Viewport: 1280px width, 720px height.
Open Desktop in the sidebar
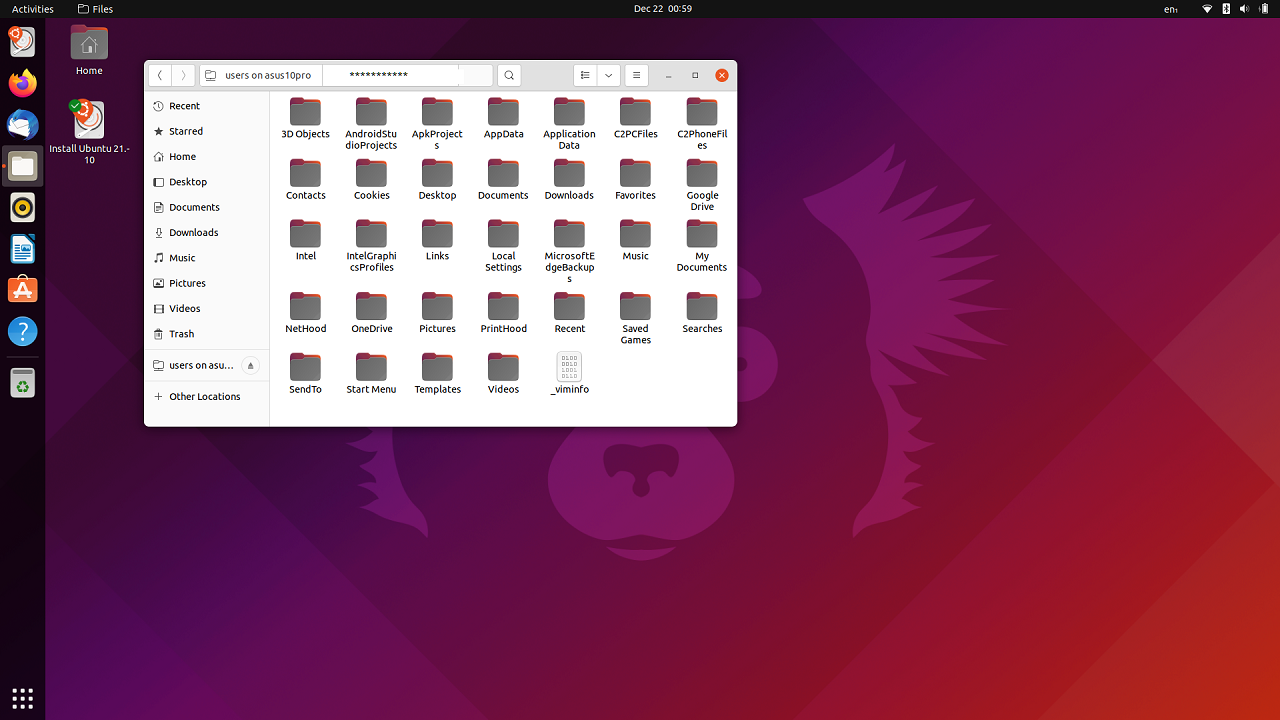point(207,182)
